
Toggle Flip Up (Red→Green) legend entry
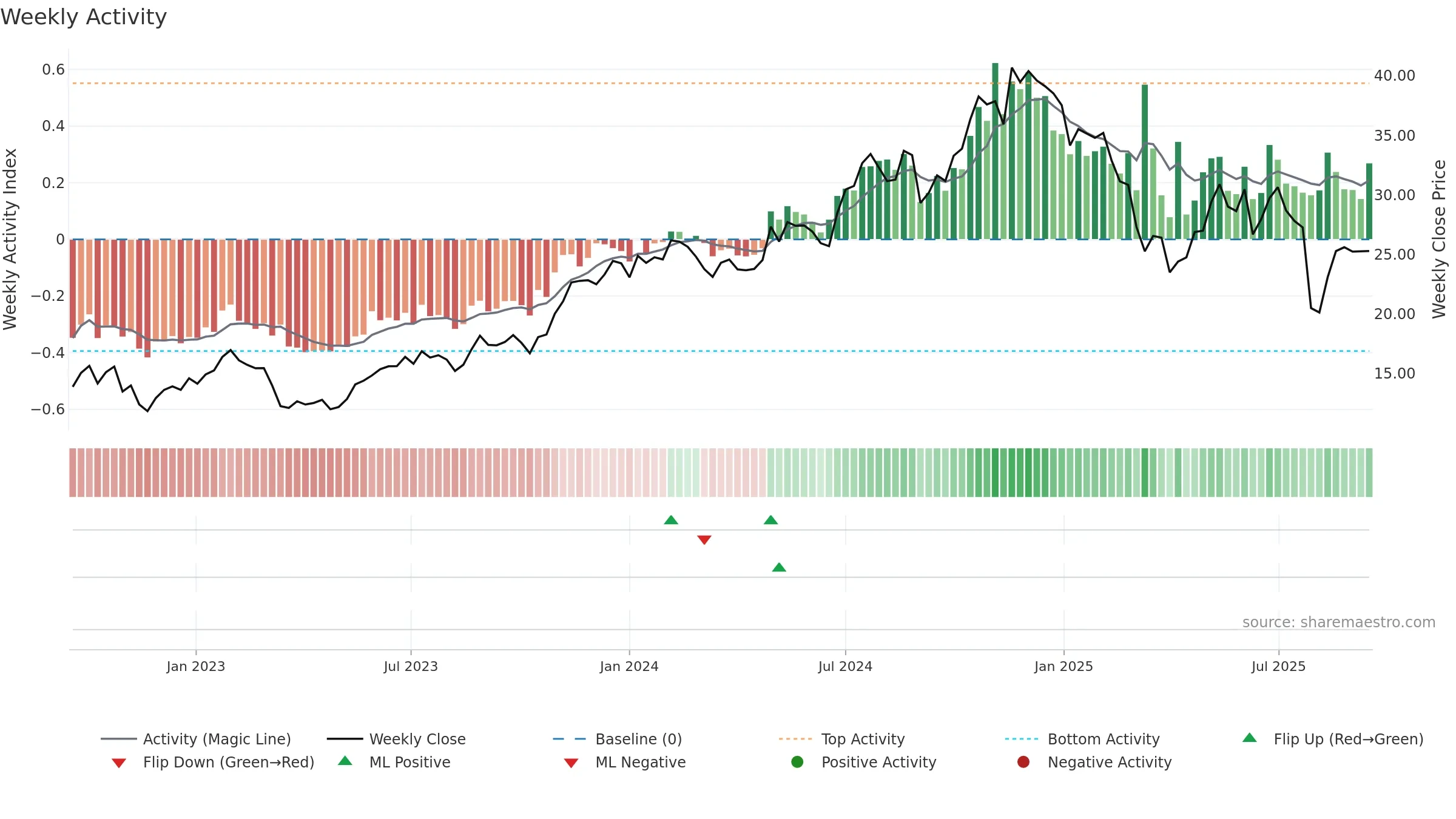[x=1333, y=739]
